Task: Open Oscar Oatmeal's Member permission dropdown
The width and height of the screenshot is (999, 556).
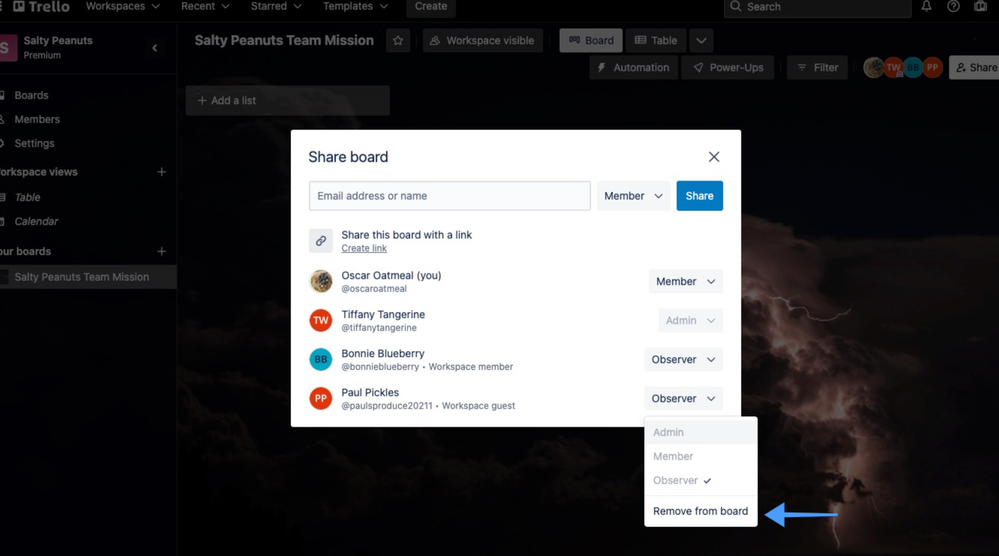Action: [686, 282]
